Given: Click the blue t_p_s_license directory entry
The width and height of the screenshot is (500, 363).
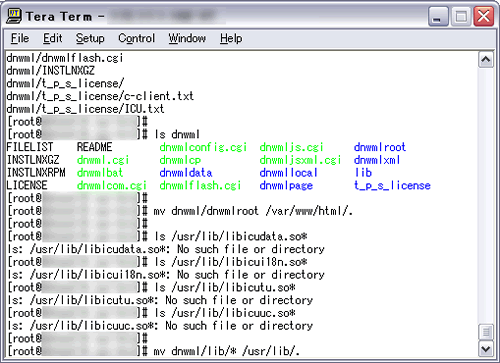Looking at the screenshot, I should (x=392, y=185).
